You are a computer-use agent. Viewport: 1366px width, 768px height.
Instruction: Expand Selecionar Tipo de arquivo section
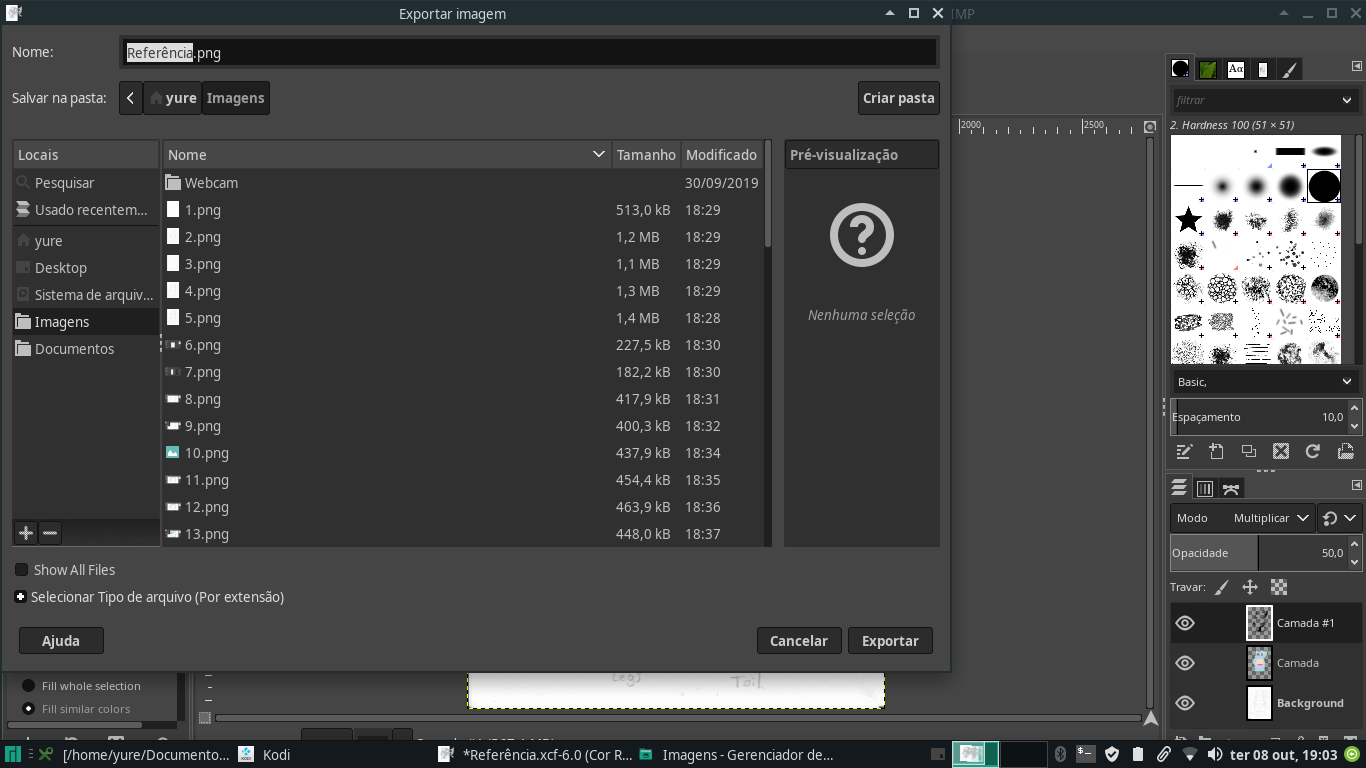[x=20, y=597]
